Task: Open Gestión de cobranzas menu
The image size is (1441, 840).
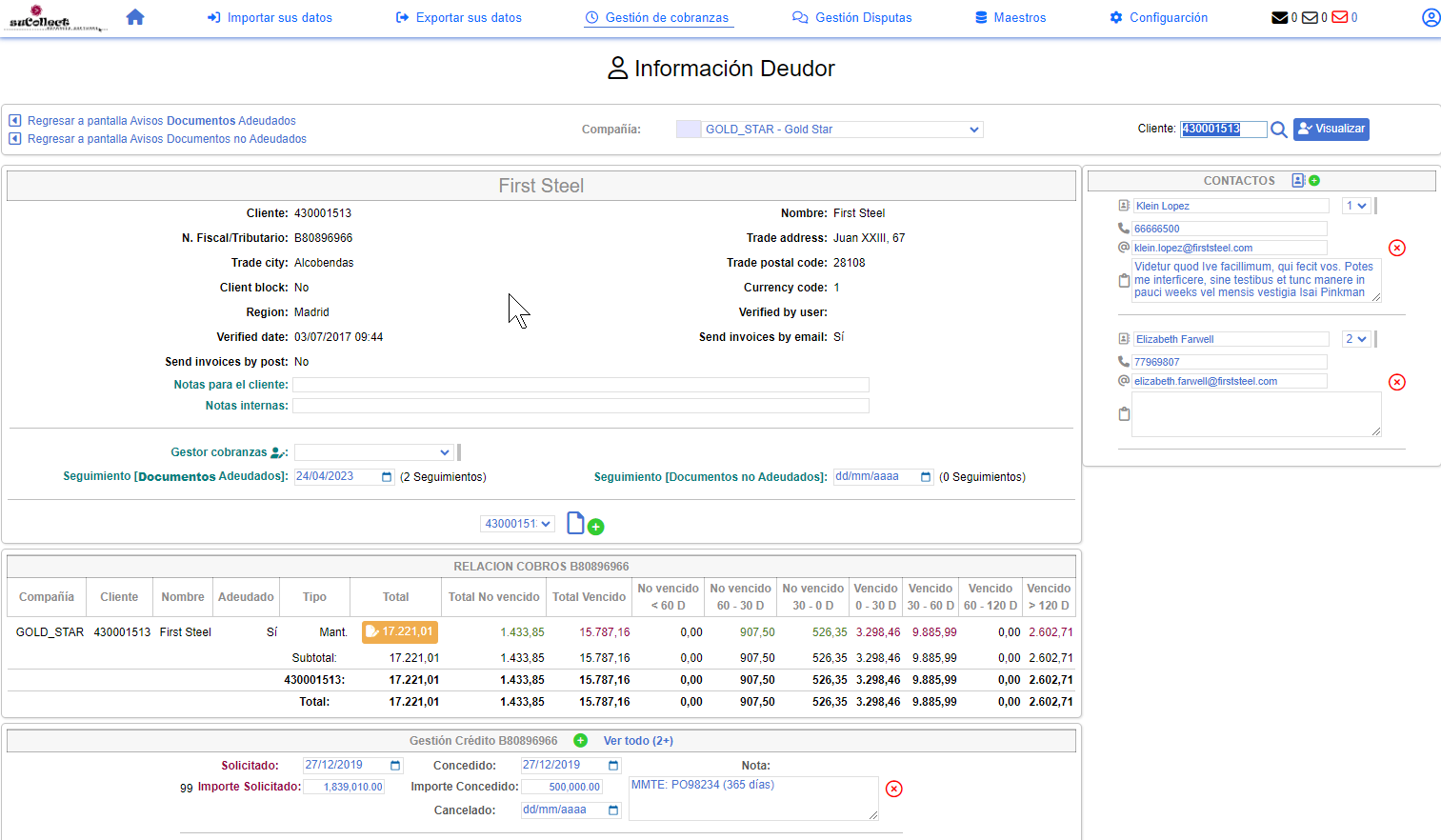Action: click(x=657, y=17)
